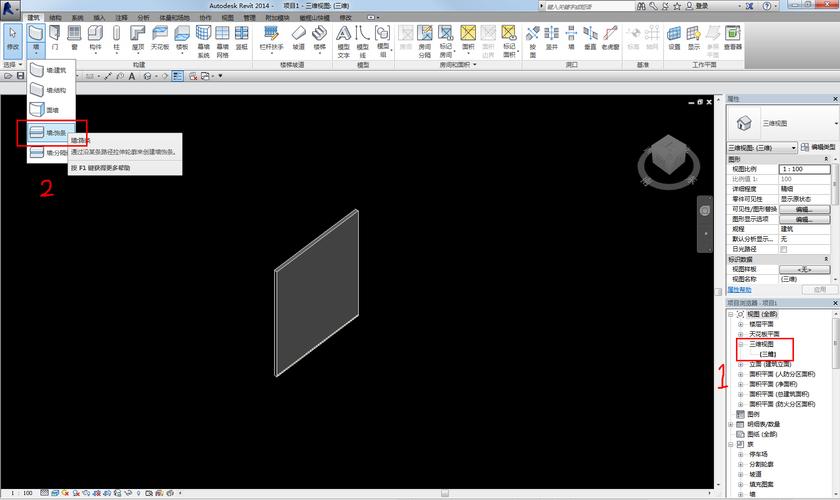Click 编辑 button beside 图形显示选项
The width and height of the screenshot is (840, 500).
(804, 219)
